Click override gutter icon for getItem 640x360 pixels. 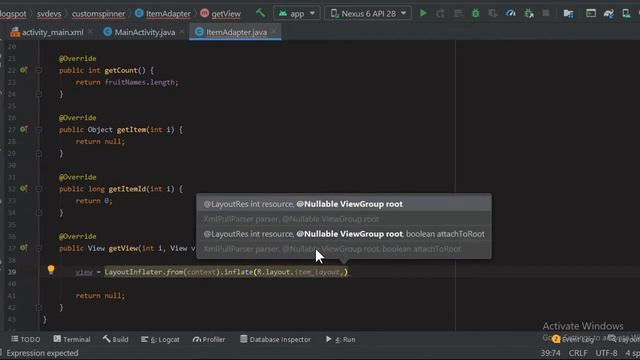tap(24, 129)
